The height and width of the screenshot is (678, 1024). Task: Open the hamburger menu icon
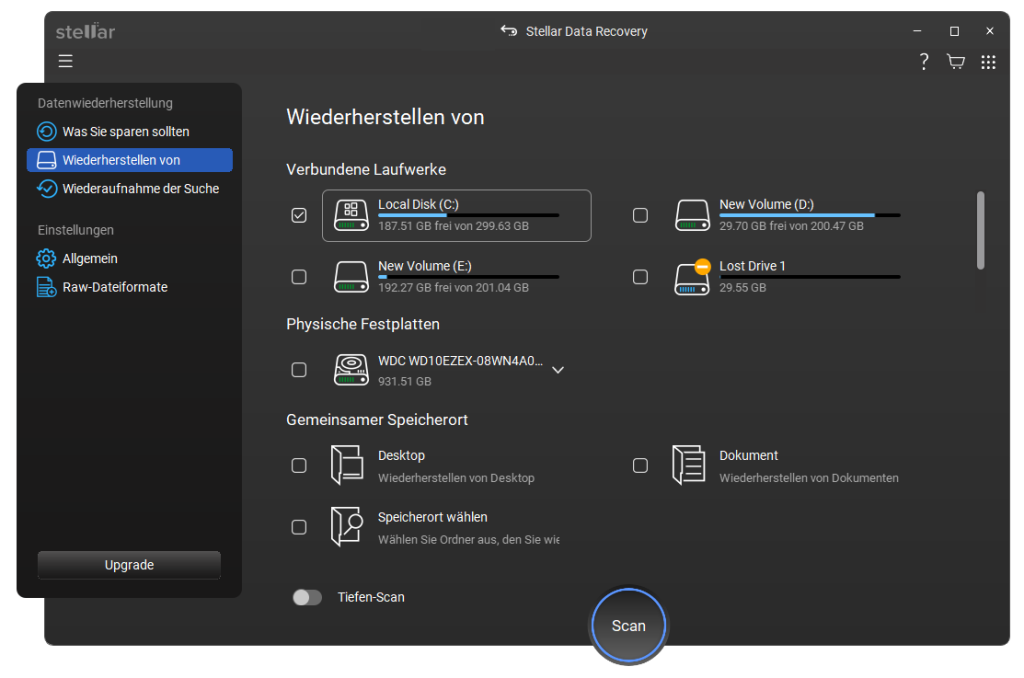(x=66, y=61)
